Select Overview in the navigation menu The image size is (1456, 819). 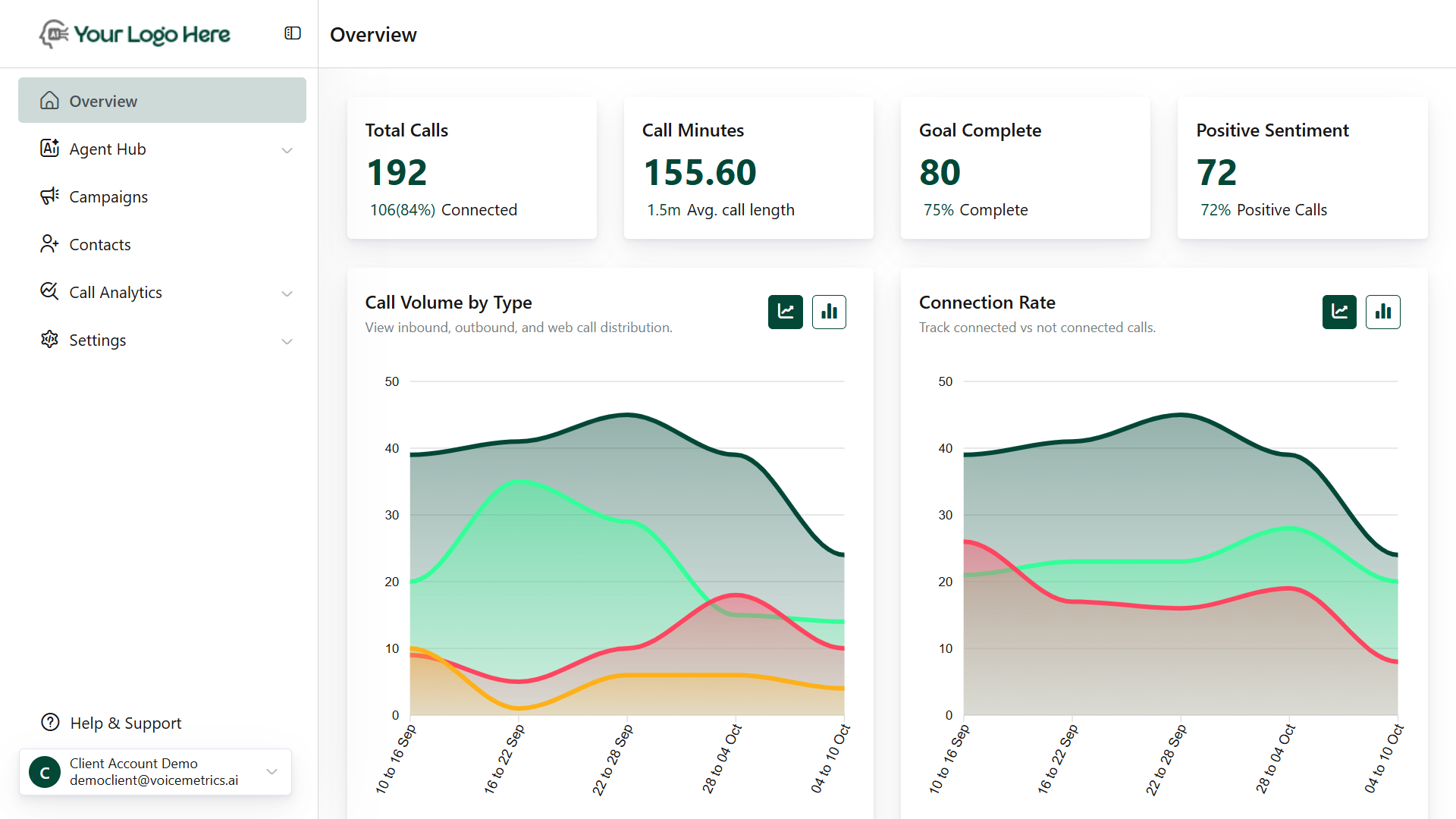tap(103, 100)
